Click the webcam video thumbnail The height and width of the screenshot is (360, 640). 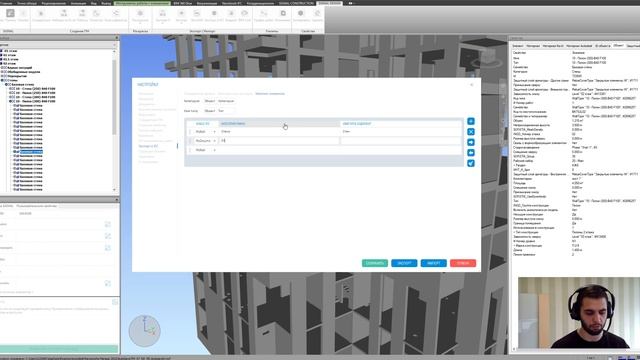click(579, 313)
